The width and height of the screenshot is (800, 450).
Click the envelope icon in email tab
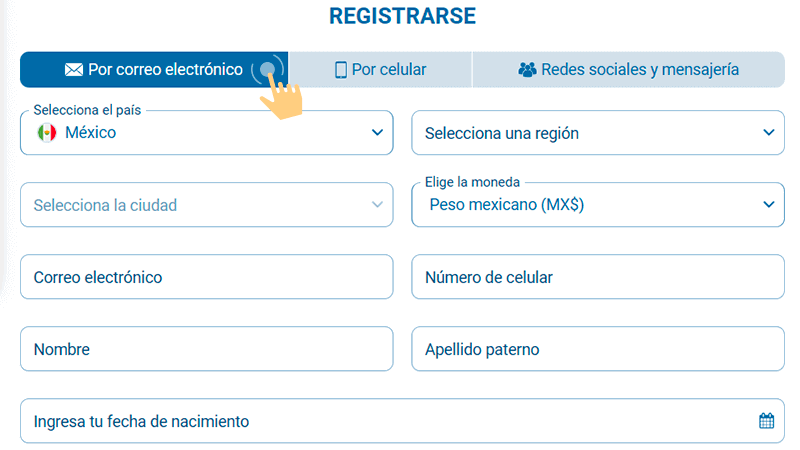(74, 70)
